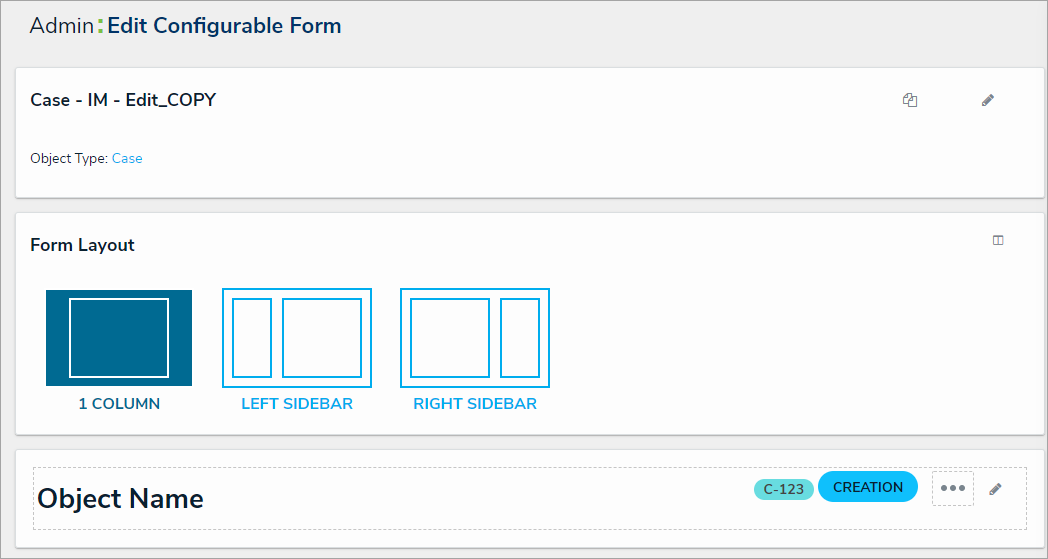Click the Object Type label text

[68, 158]
